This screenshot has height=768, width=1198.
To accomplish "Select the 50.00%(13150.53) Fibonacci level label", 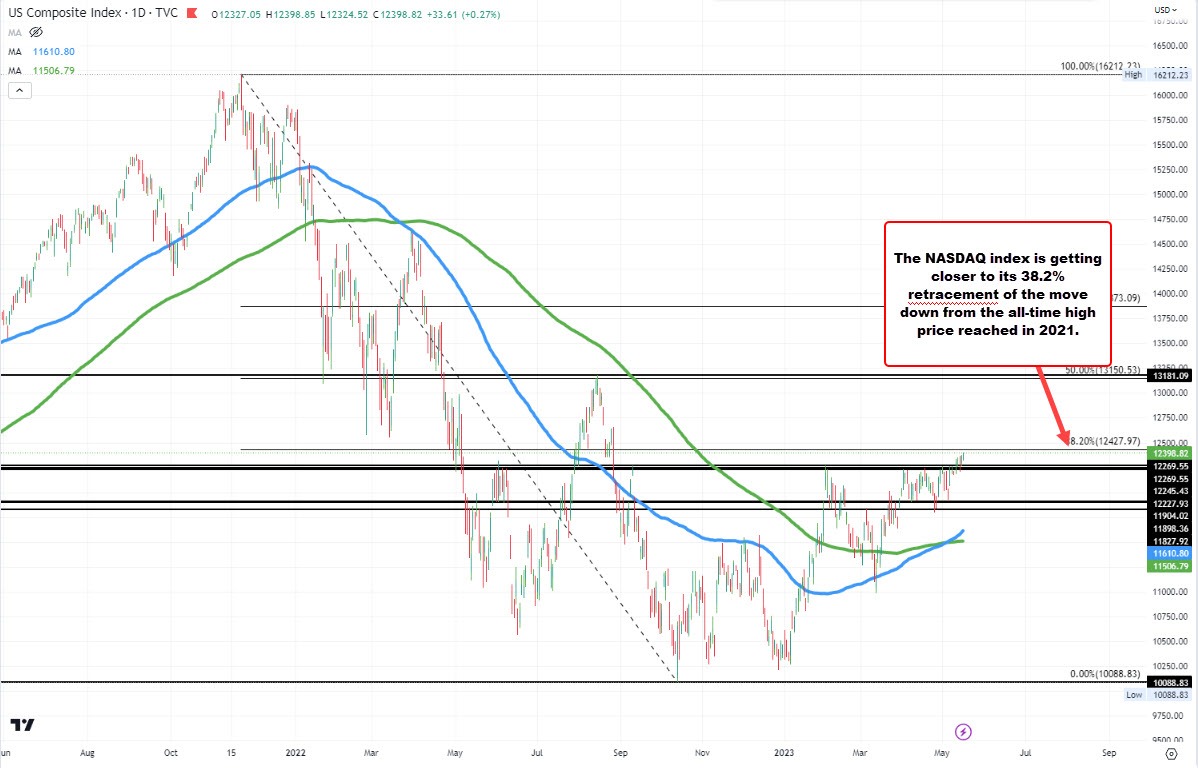I will point(1102,369).
